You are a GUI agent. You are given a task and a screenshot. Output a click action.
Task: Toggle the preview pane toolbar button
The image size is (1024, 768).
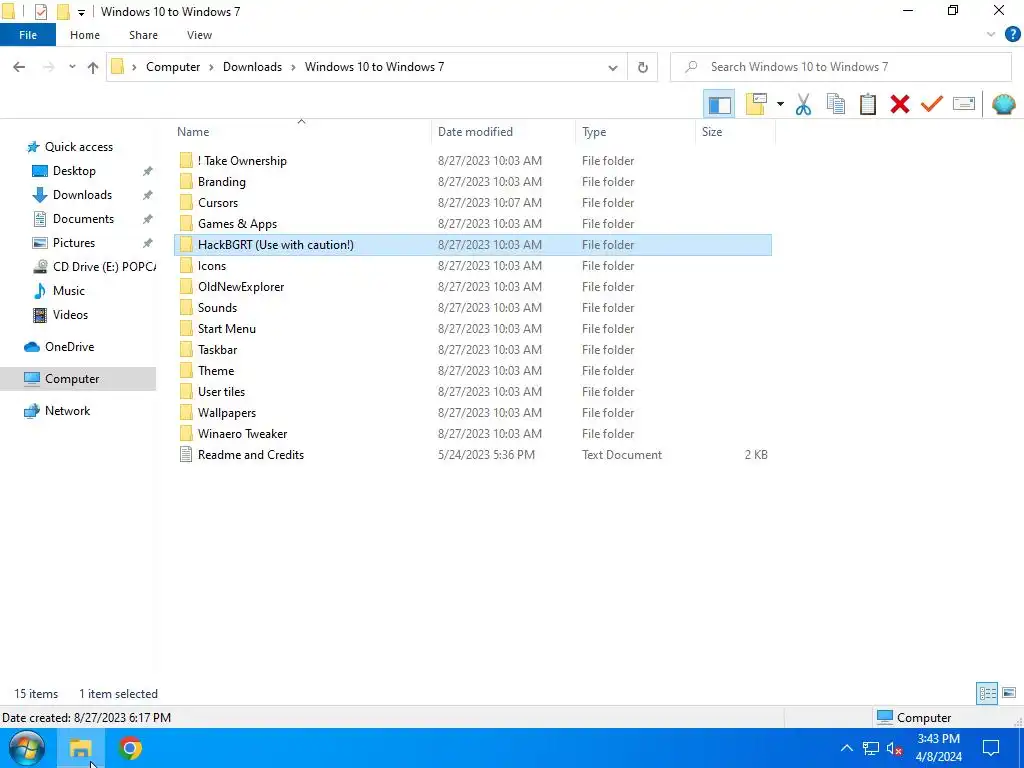point(719,104)
